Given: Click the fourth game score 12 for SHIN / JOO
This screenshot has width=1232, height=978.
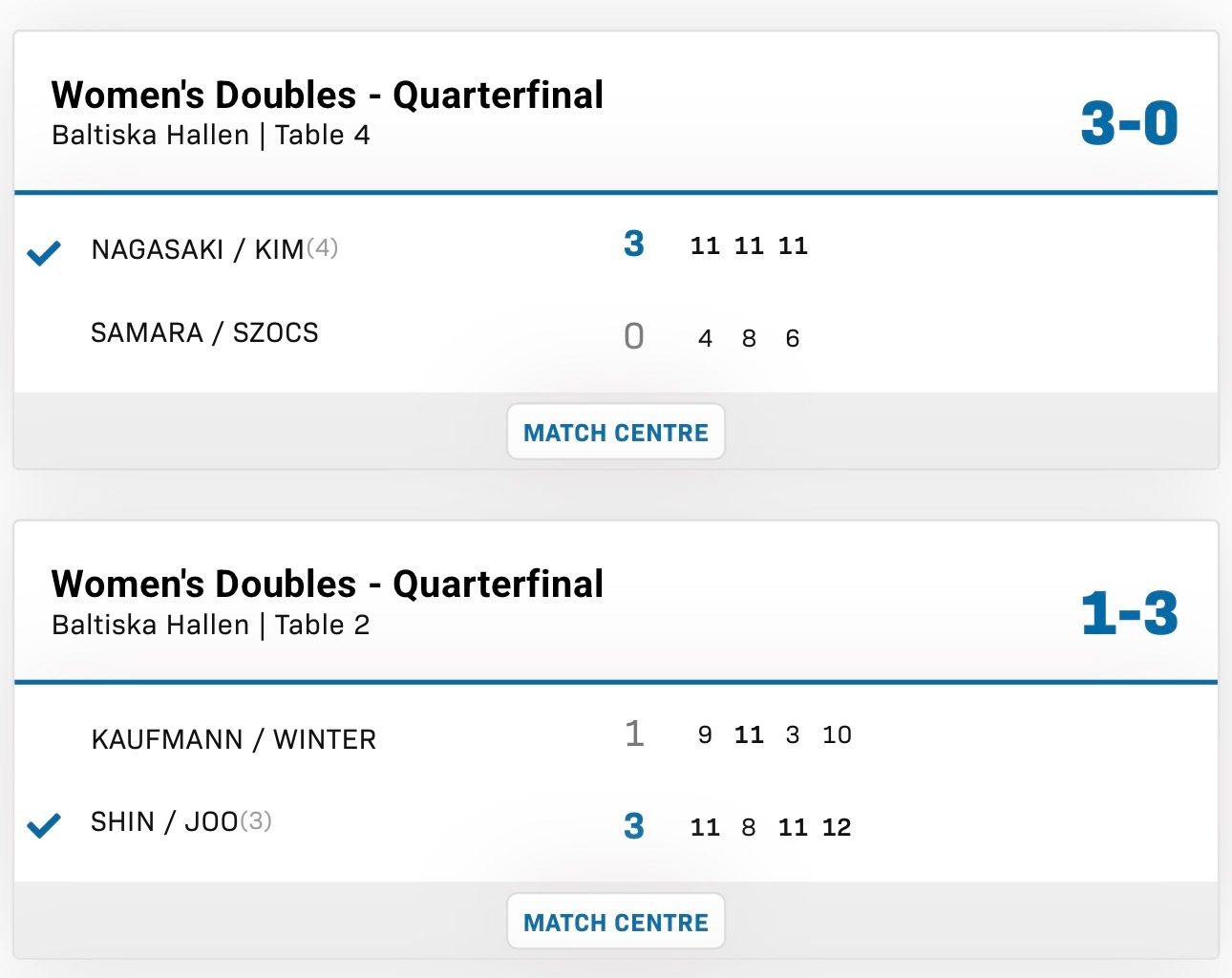Looking at the screenshot, I should (837, 827).
